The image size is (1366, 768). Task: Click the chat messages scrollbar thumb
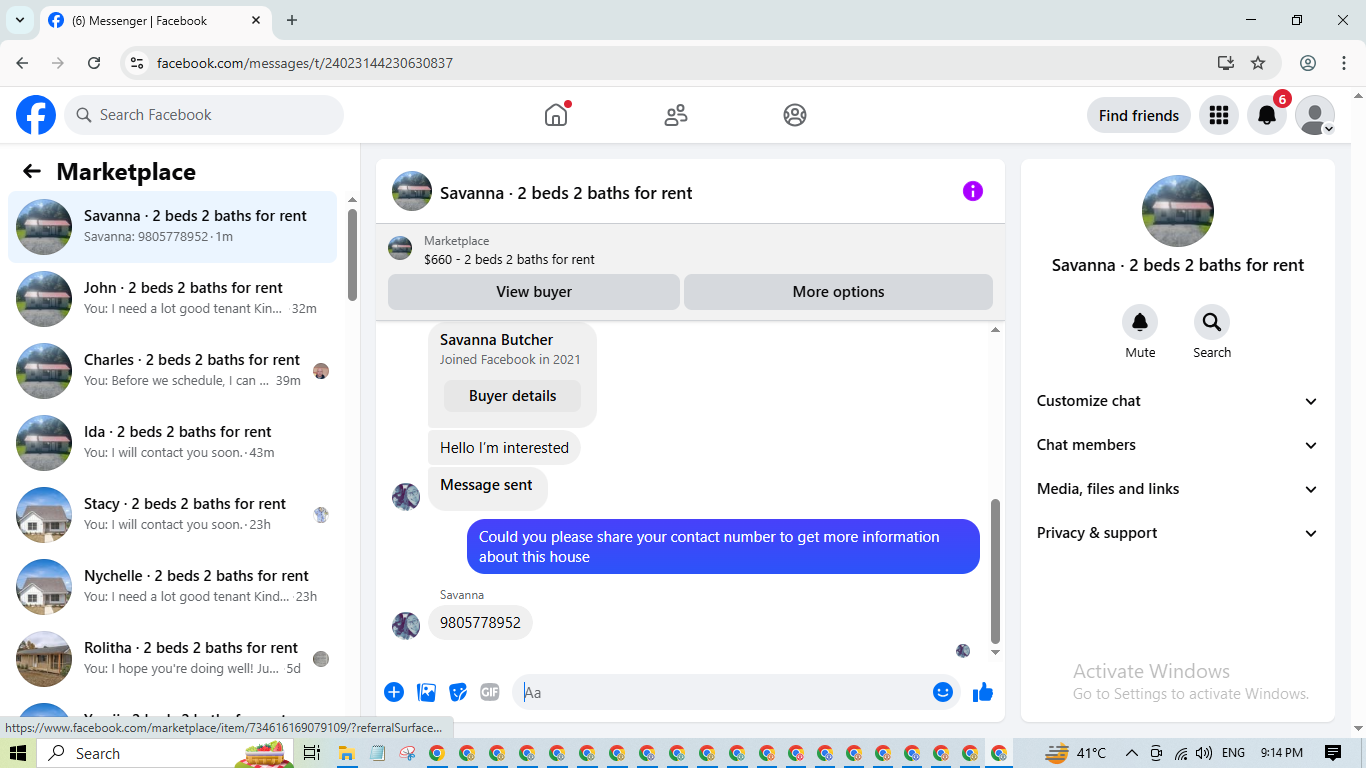[995, 571]
